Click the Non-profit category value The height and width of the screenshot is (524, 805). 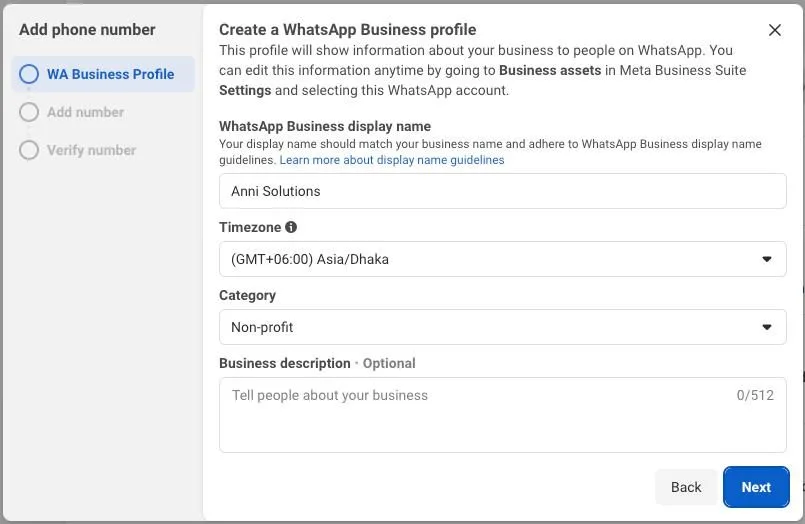pos(262,327)
